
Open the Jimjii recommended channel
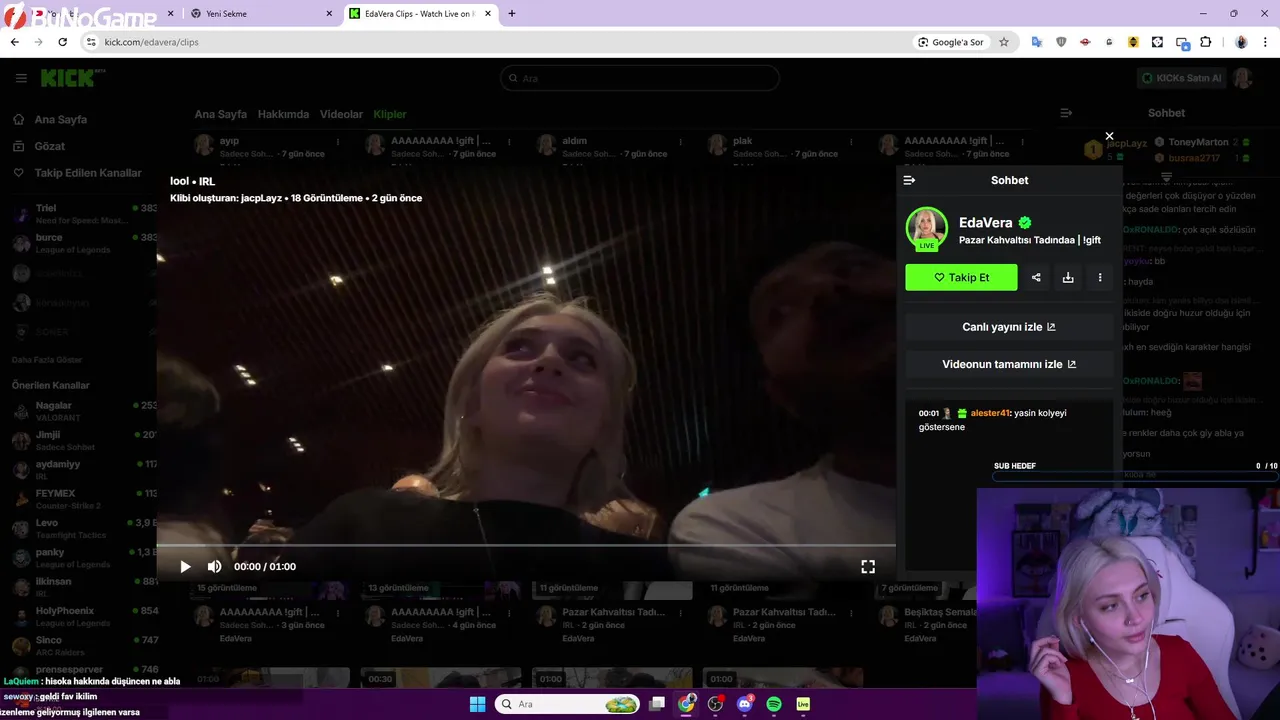84,440
